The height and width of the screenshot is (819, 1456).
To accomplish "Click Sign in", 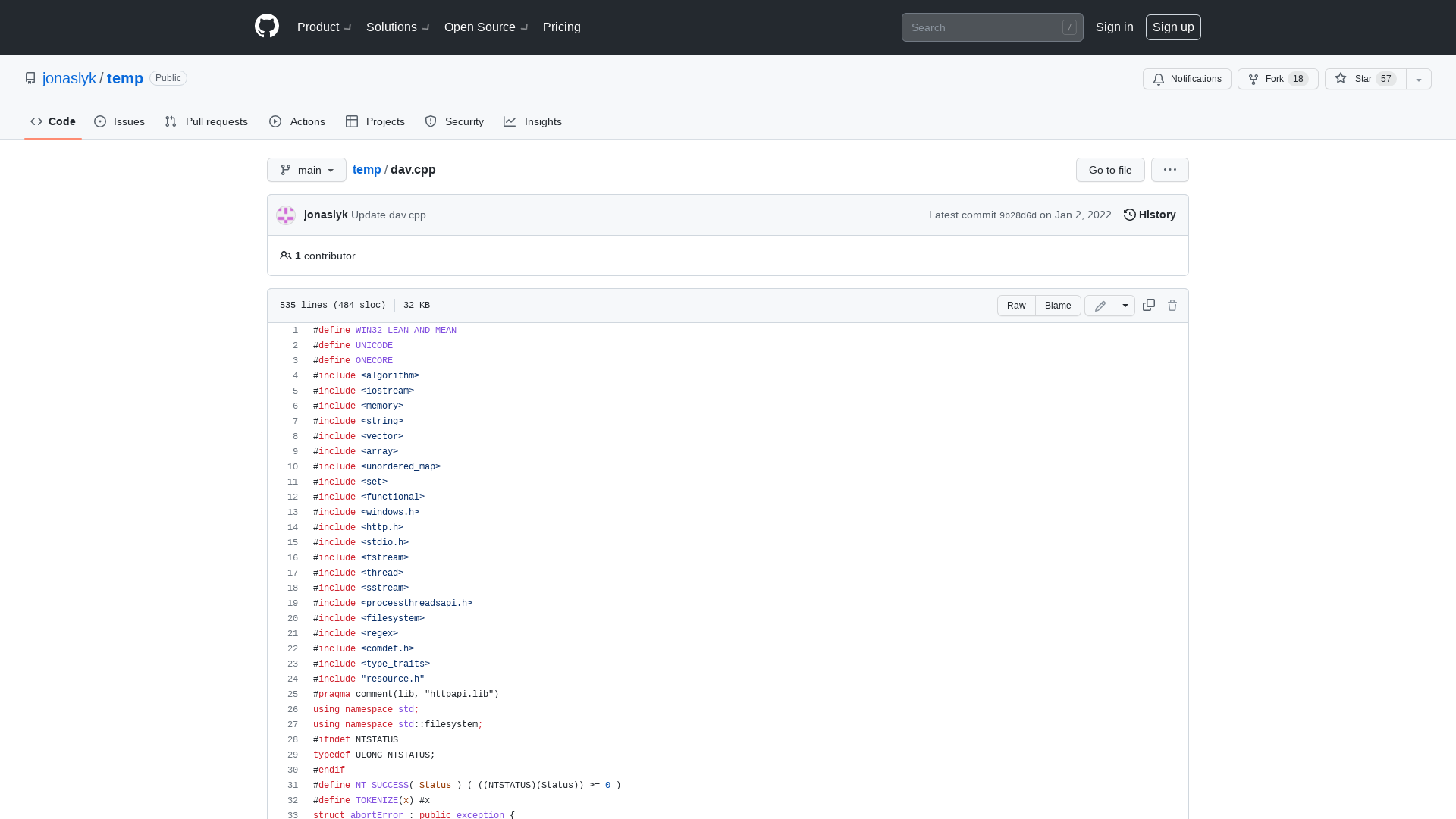I will [x=1115, y=27].
